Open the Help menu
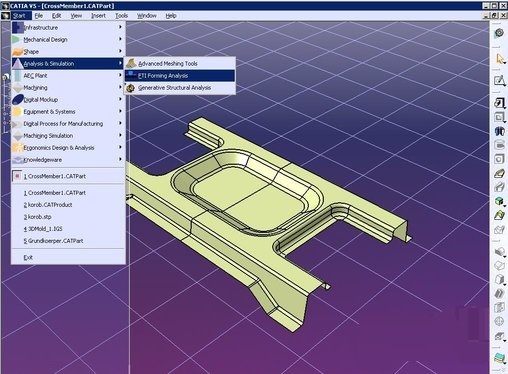Screen dimensions: 508x374 click(x=171, y=16)
